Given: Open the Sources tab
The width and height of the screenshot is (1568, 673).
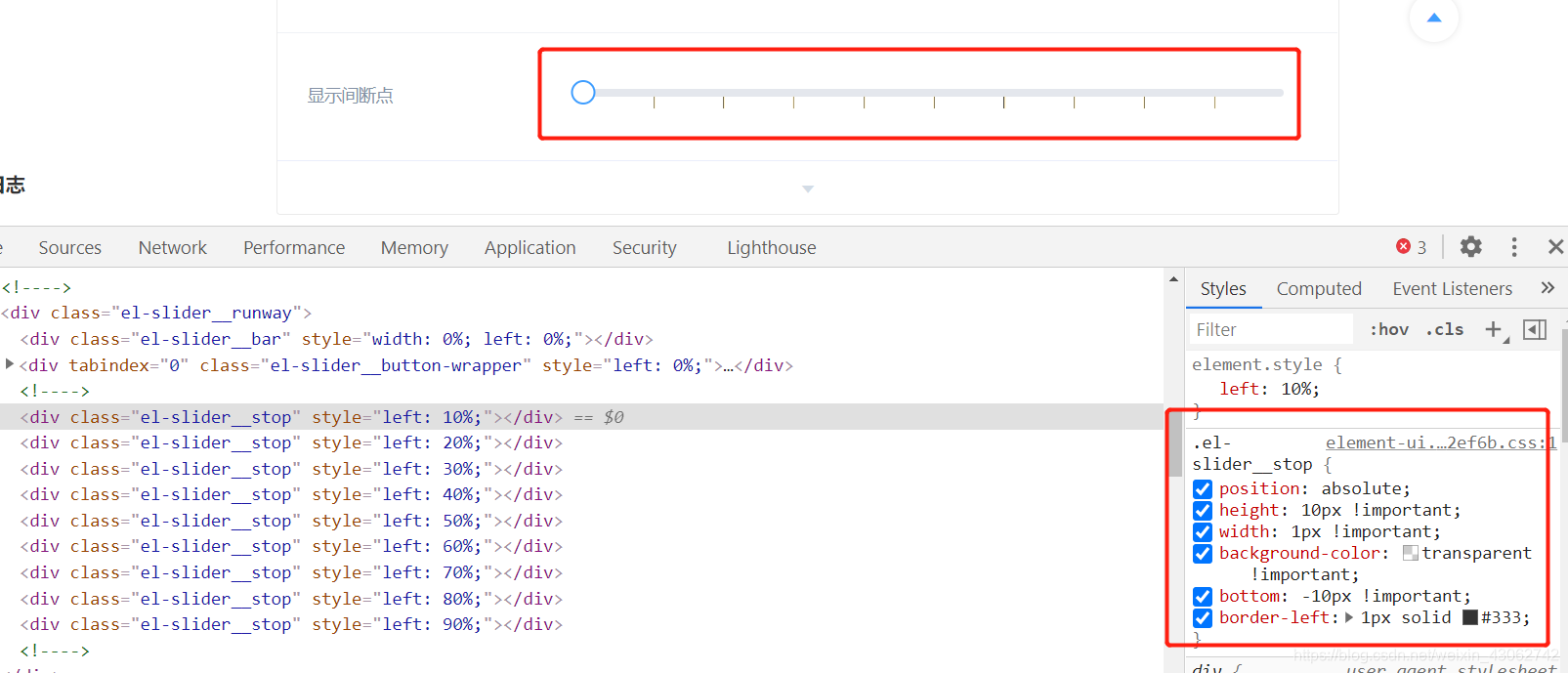Looking at the screenshot, I should [70, 248].
